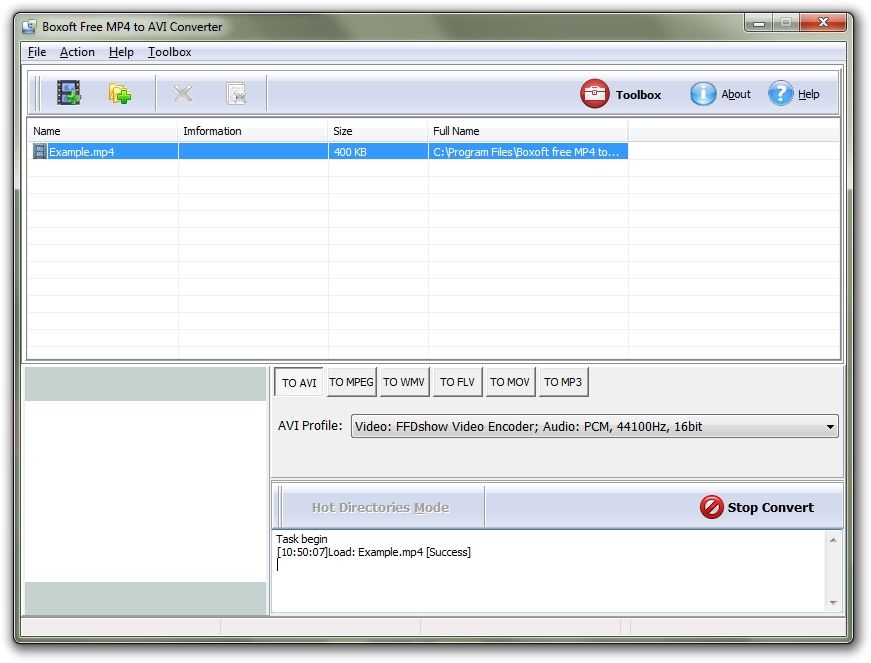Viewport: 871px width, 663px height.
Task: Click the Toolbox text in toolbar
Action: tap(638, 94)
